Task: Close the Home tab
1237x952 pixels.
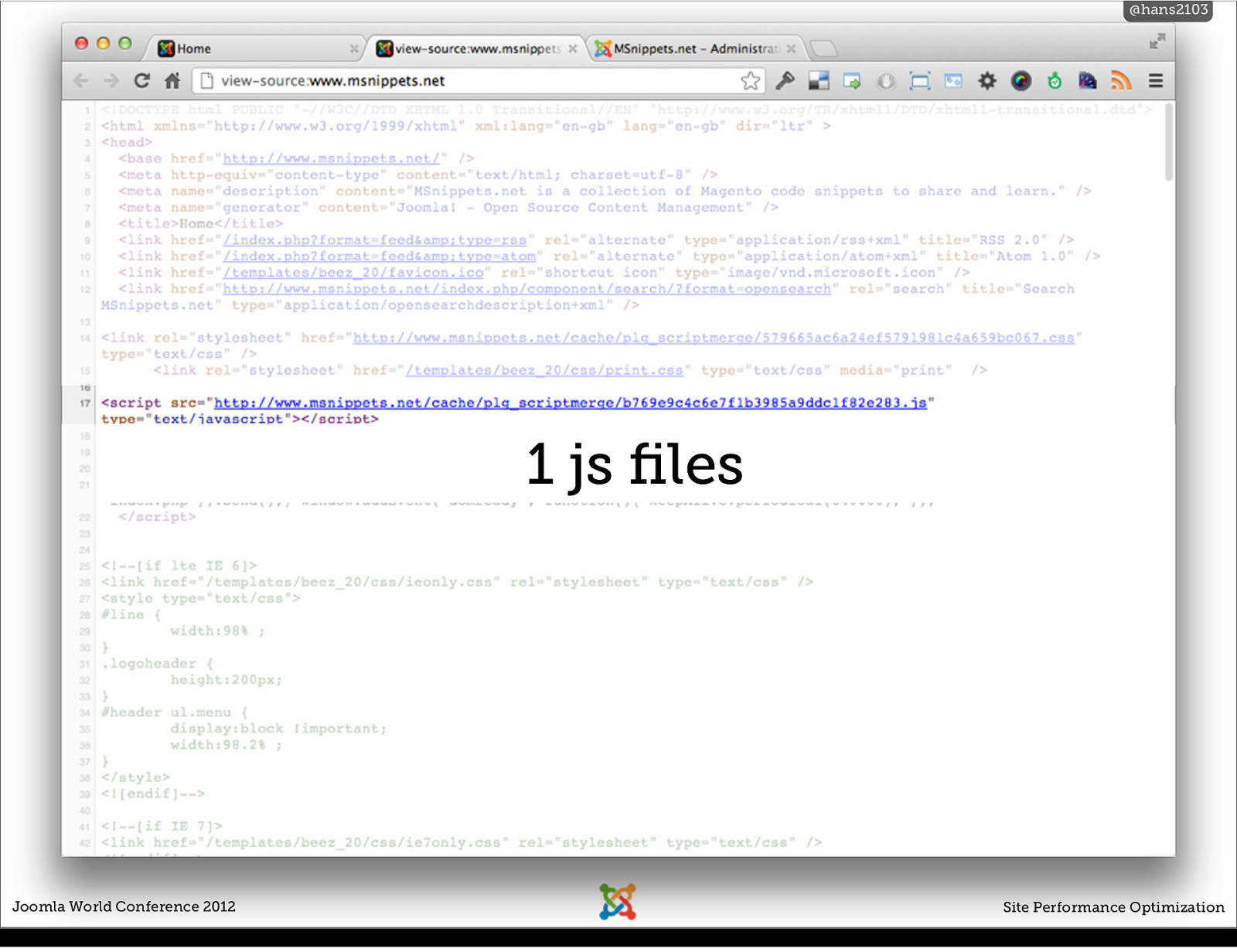Action: point(353,49)
